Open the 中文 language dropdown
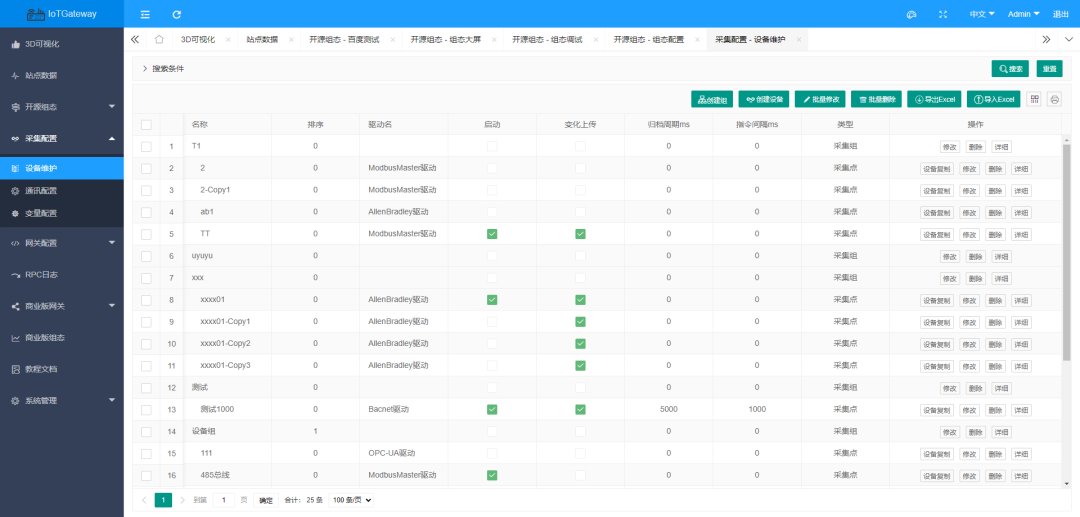The image size is (1080, 517). point(981,14)
